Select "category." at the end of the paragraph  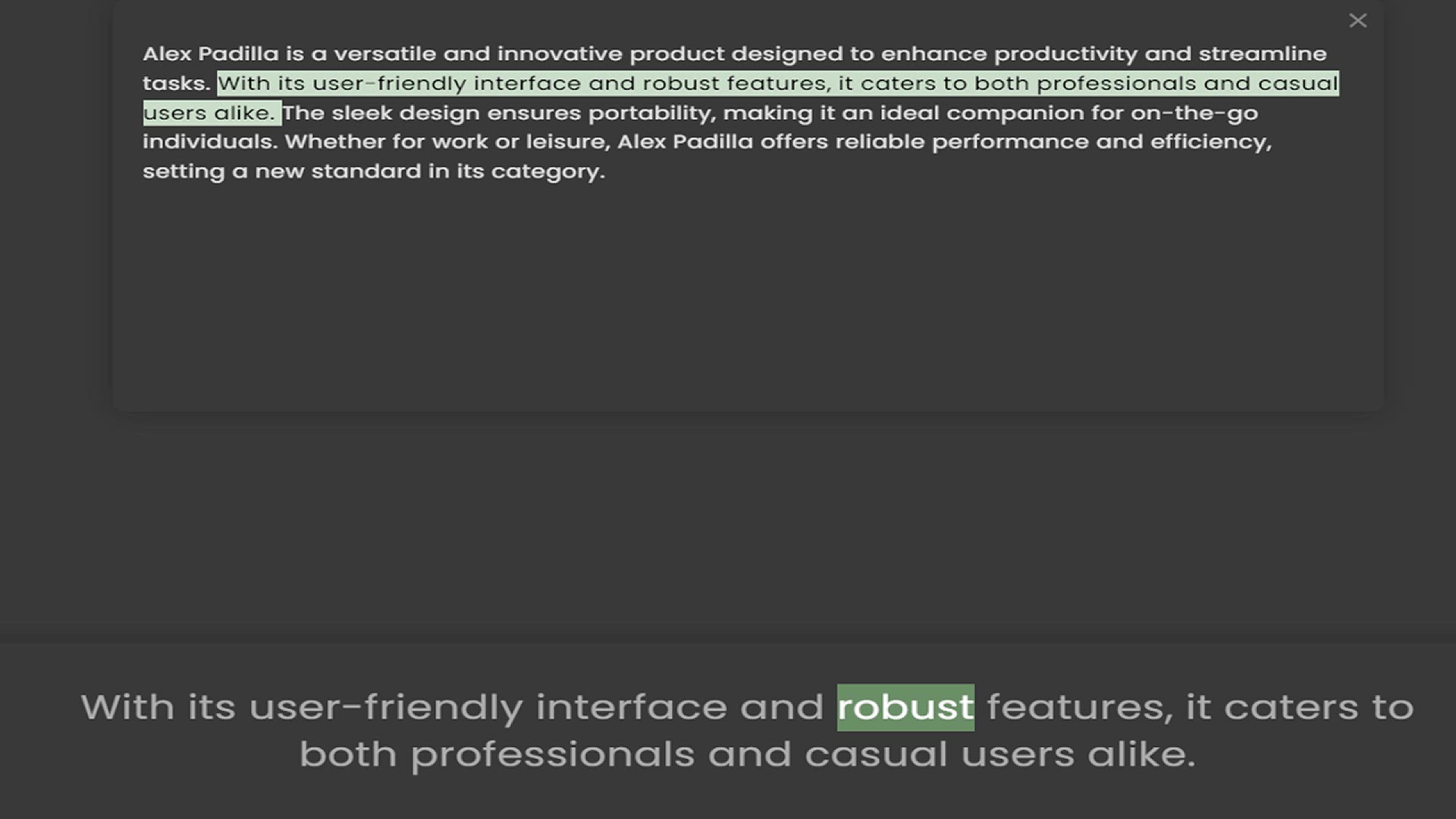coord(548,171)
